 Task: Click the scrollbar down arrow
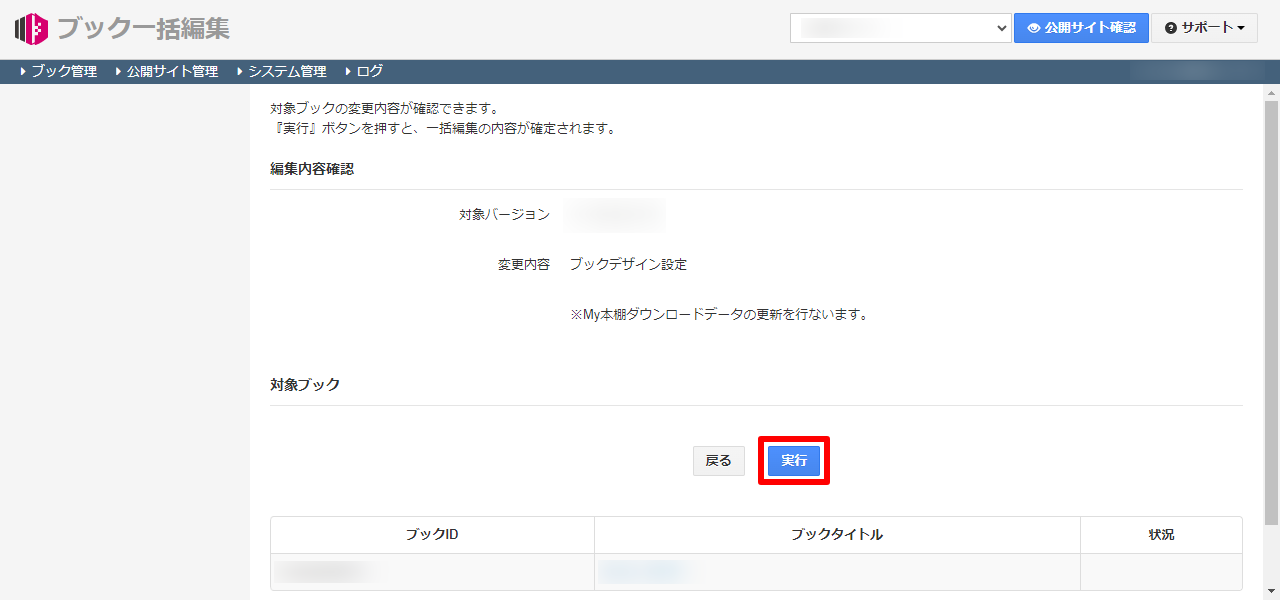coord(1271,591)
